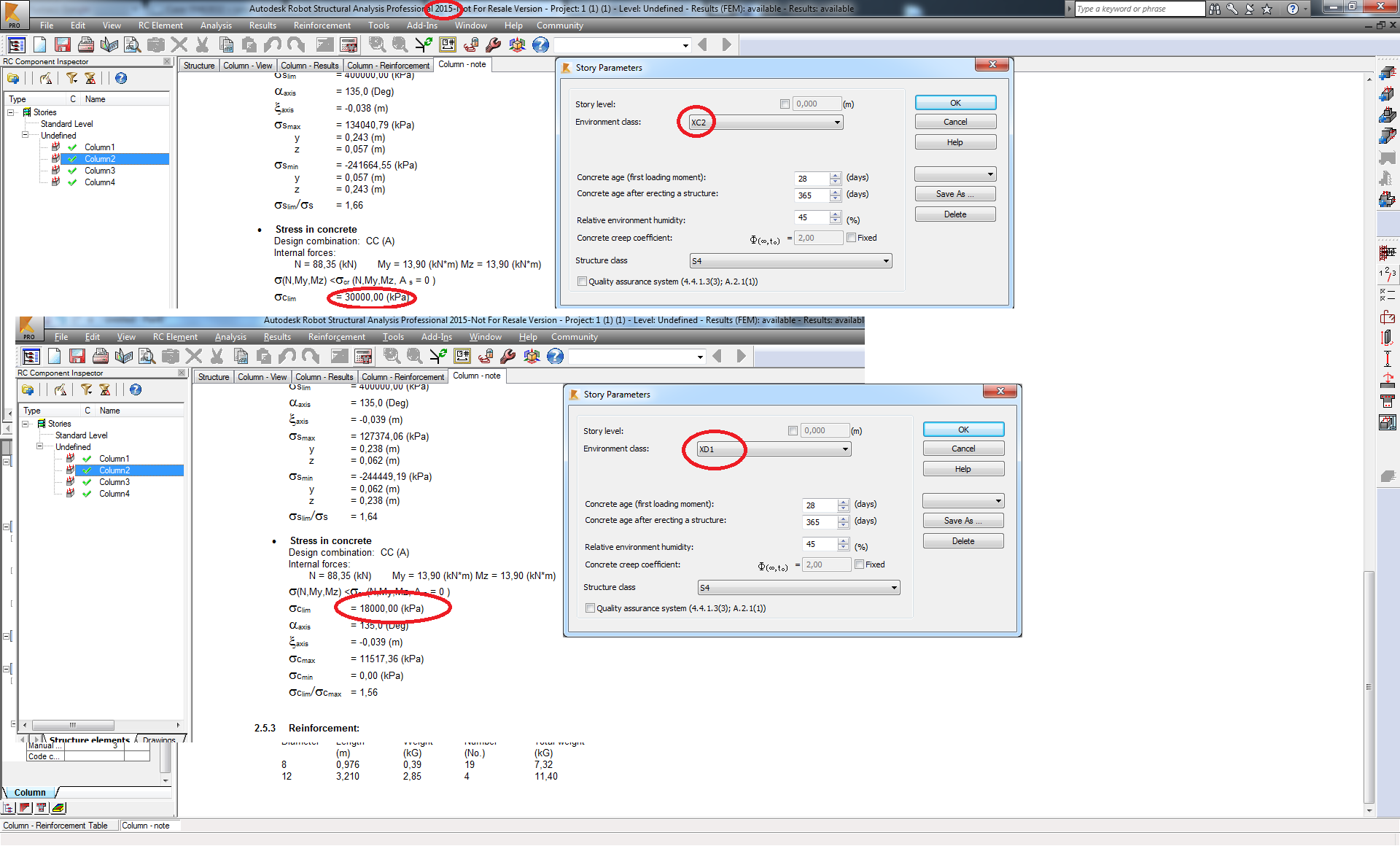Toggle Fixed checkbox in upper Story Parameters

tap(851, 238)
